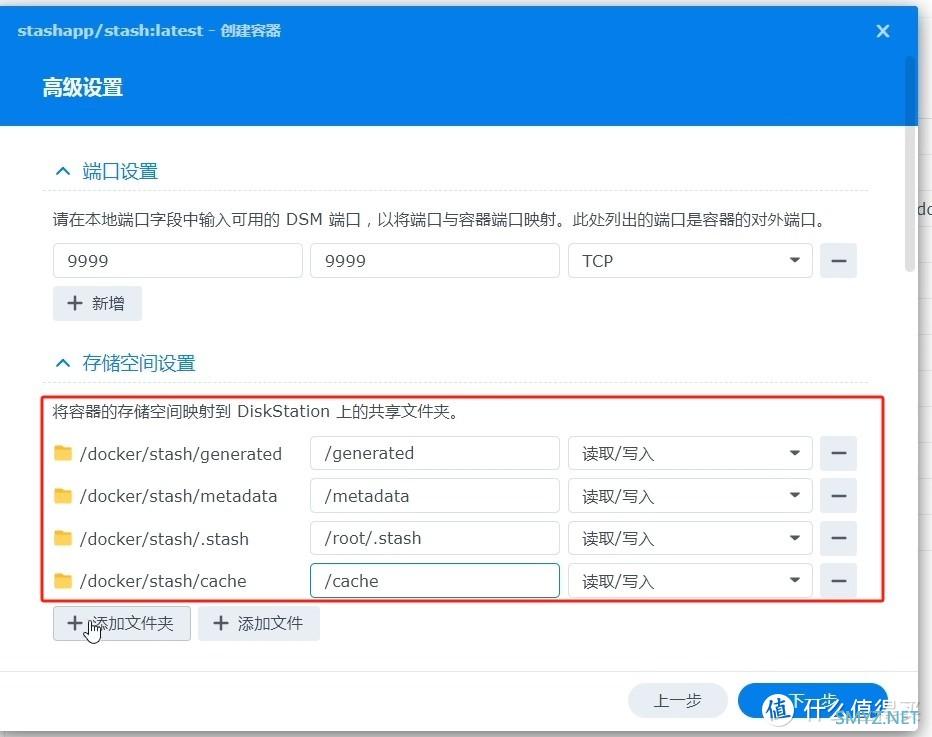
Task: Select the /docker/stash/metadata path text
Action: point(178,496)
